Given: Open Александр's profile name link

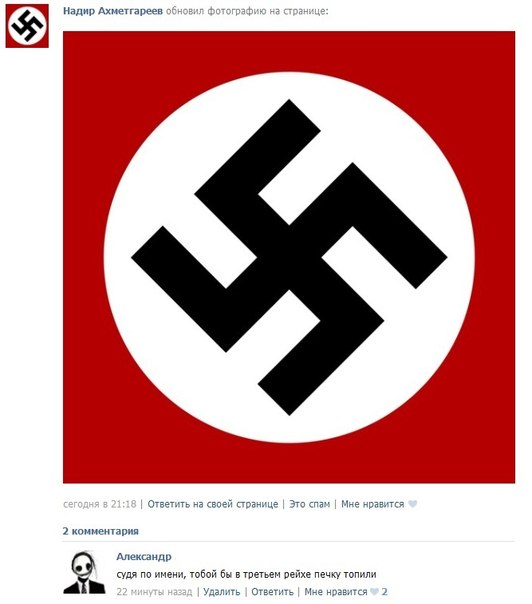Looking at the screenshot, I should 144,557.
